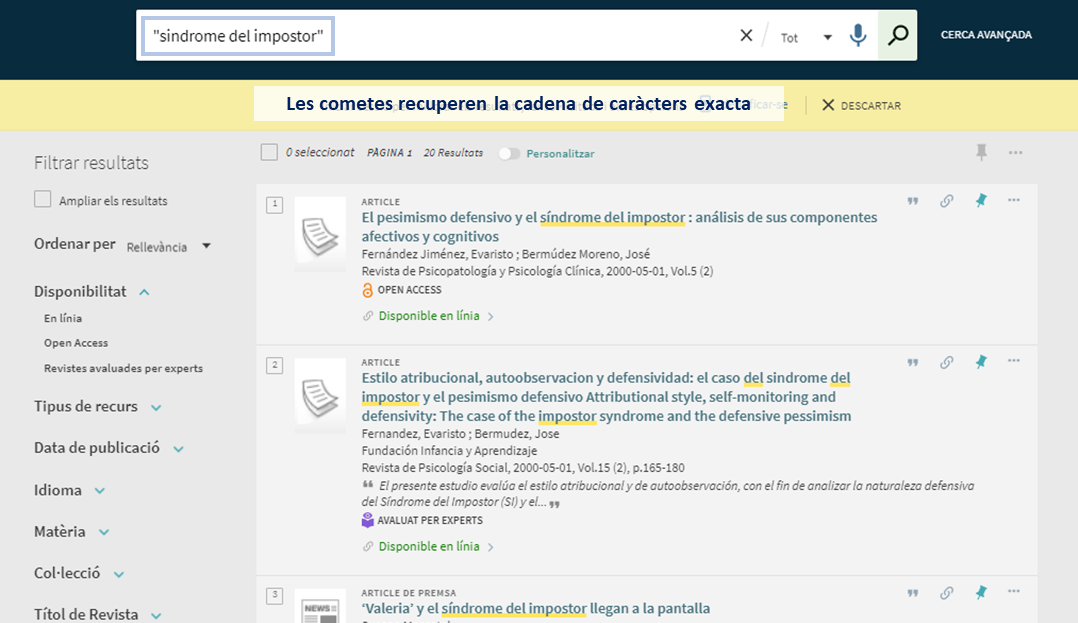The image size is (1078, 623).
Task: Open 'Valeria y el síndrome del impostor' title
Action: tap(536, 609)
